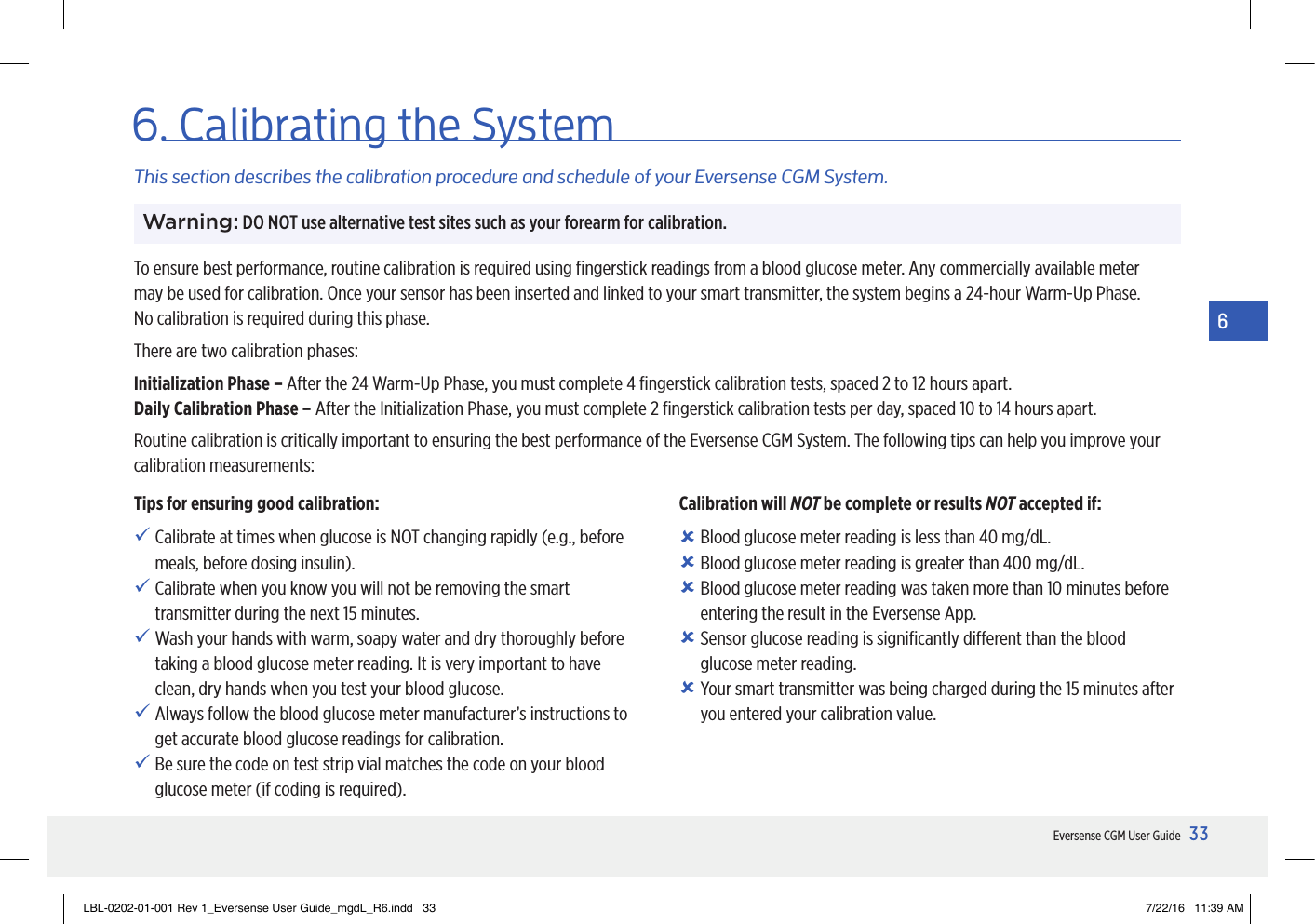Image resolution: width=1315 pixels, height=924 pixels.
Task: Click the X mark beside "greater than 400 mg/dL"
Action: tap(688, 562)
